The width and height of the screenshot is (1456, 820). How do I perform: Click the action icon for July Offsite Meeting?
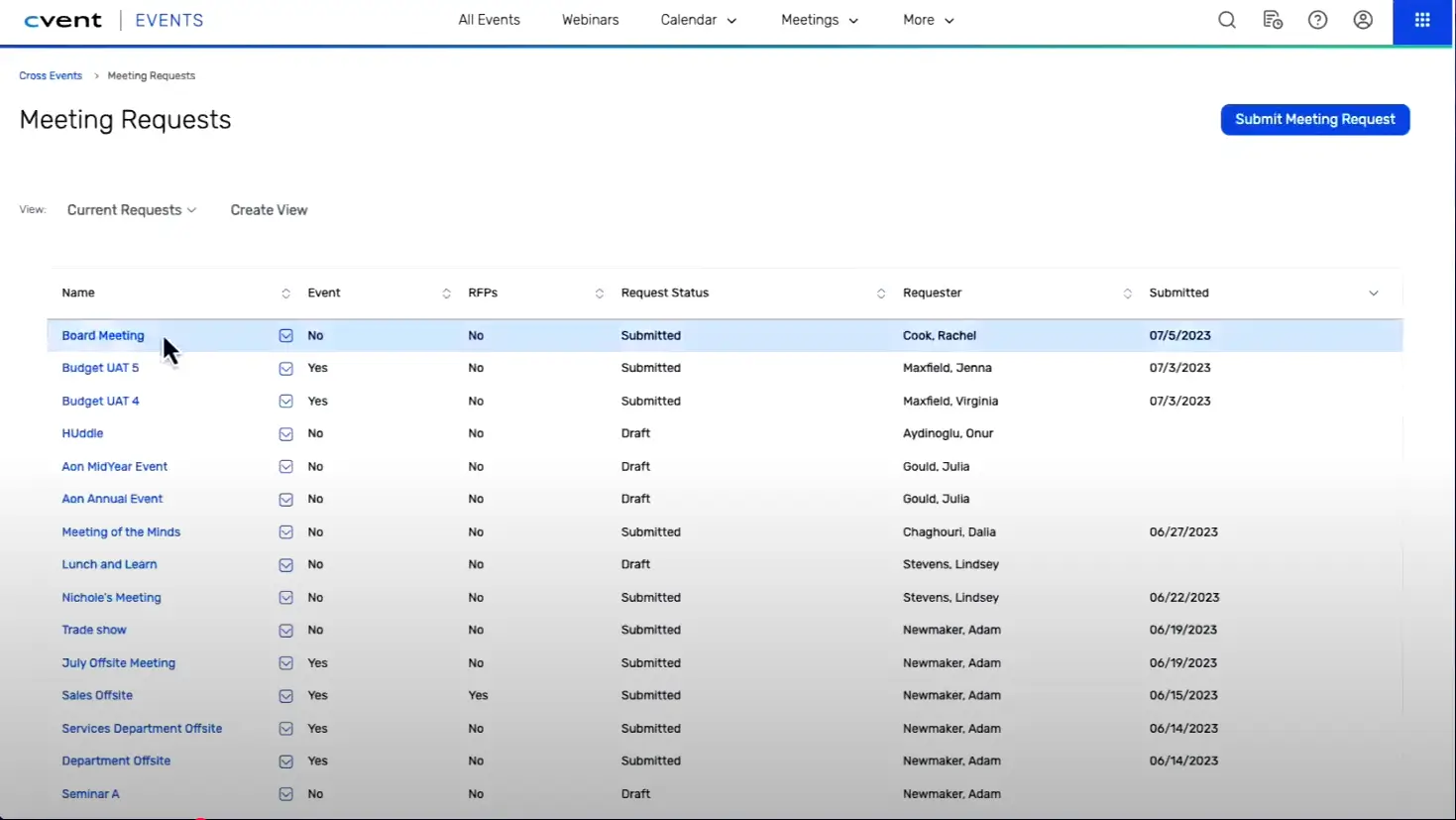(285, 663)
